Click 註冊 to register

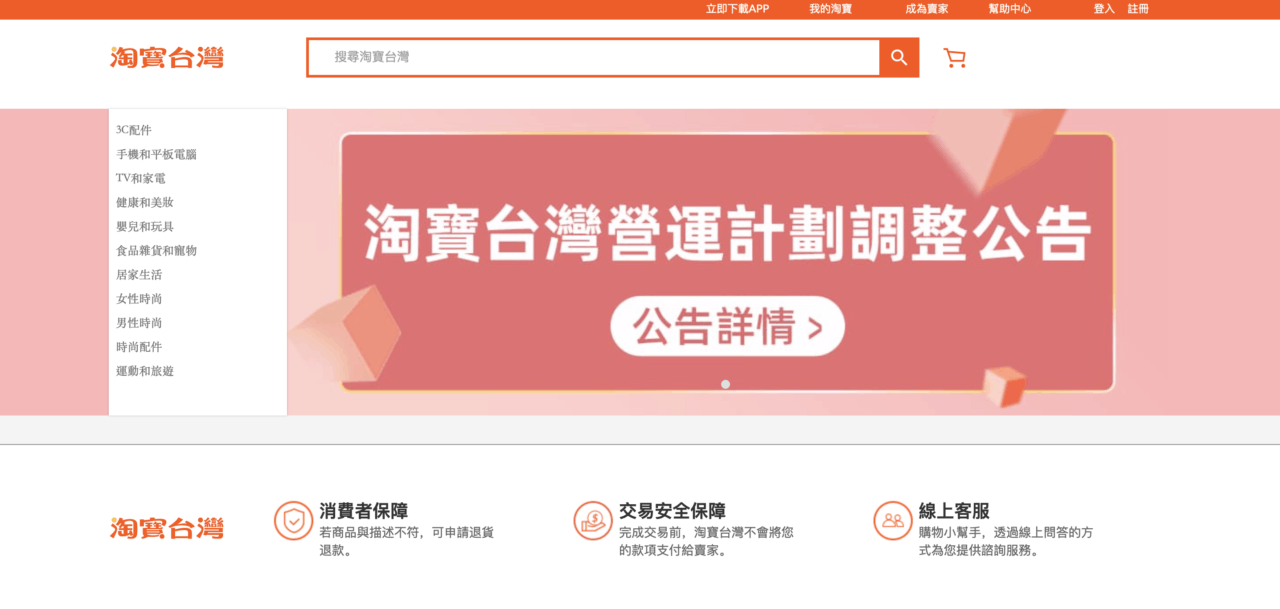coord(1138,9)
